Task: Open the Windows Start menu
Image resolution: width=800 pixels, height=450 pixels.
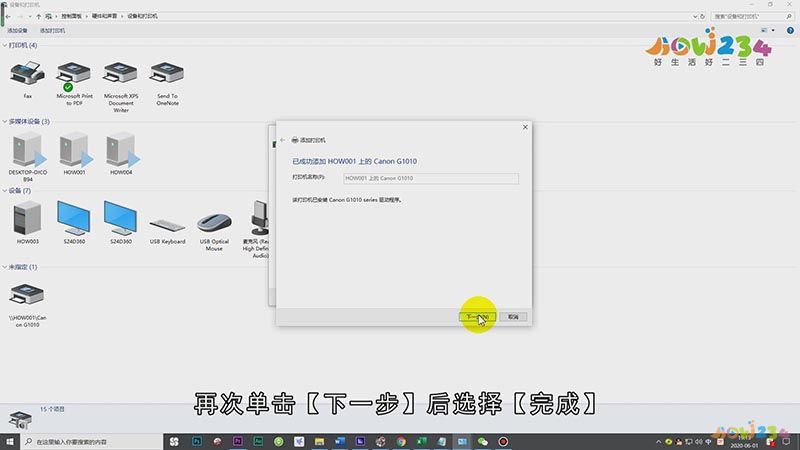Action: [x=10, y=441]
